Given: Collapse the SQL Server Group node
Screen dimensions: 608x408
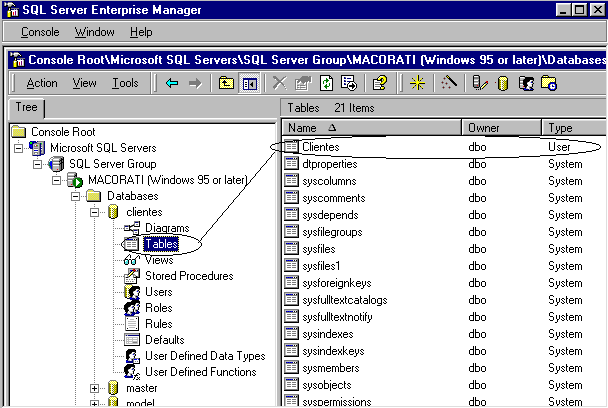Looking at the screenshot, I should [x=37, y=164].
